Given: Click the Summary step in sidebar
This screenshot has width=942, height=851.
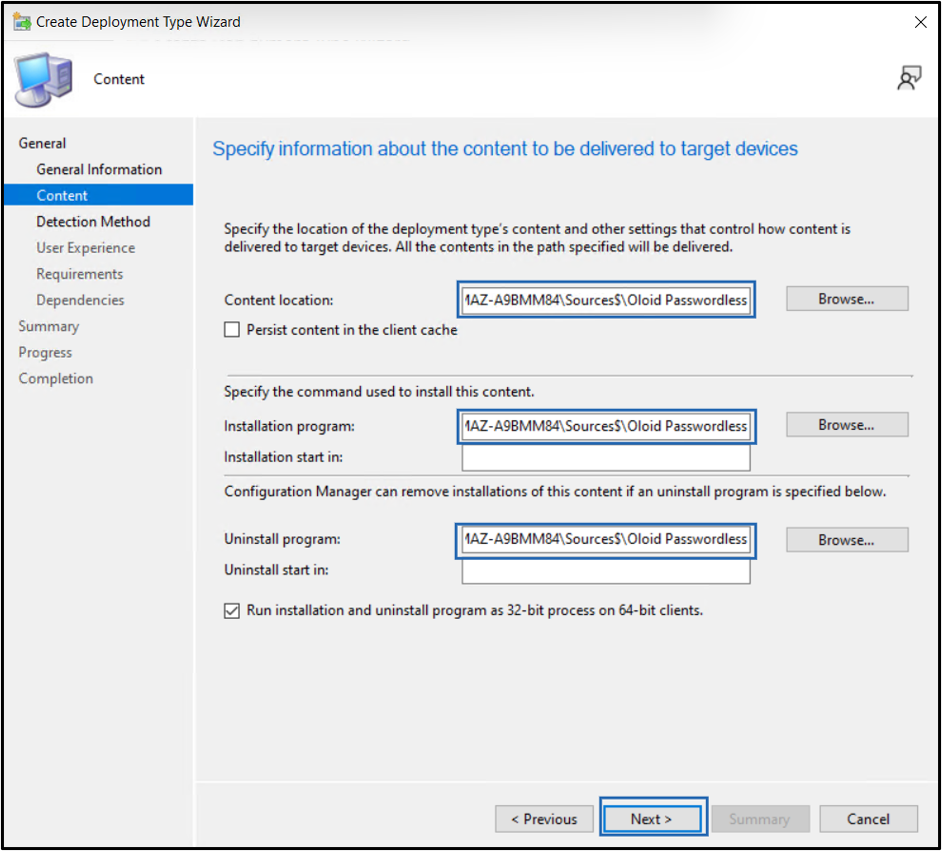Looking at the screenshot, I should click(49, 326).
